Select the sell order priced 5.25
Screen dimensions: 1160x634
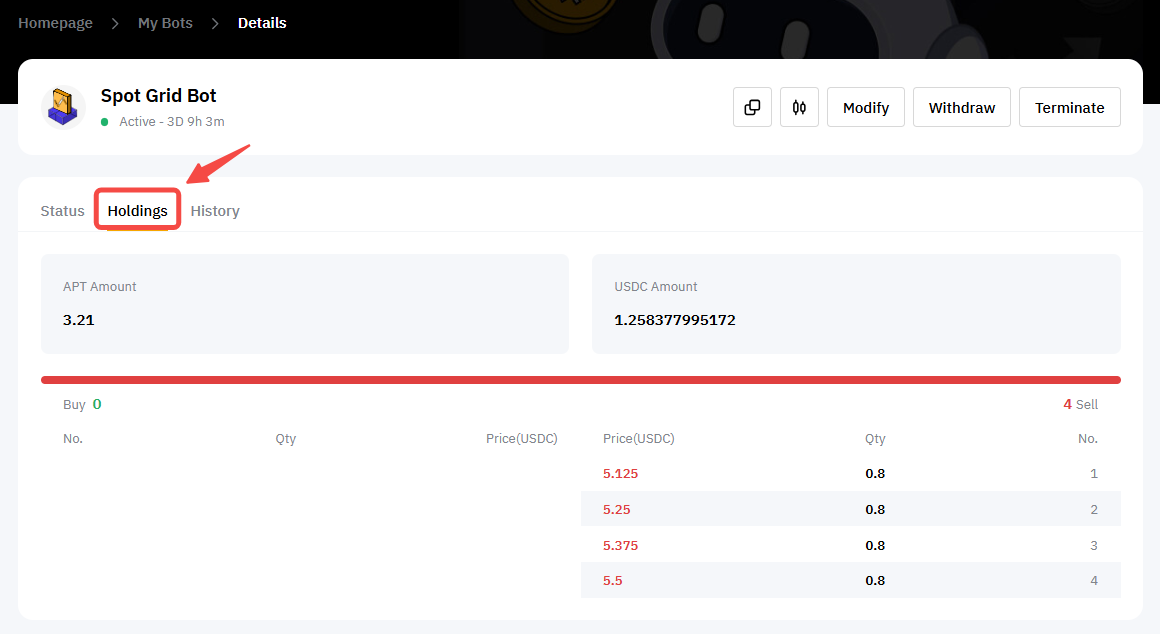(616, 510)
